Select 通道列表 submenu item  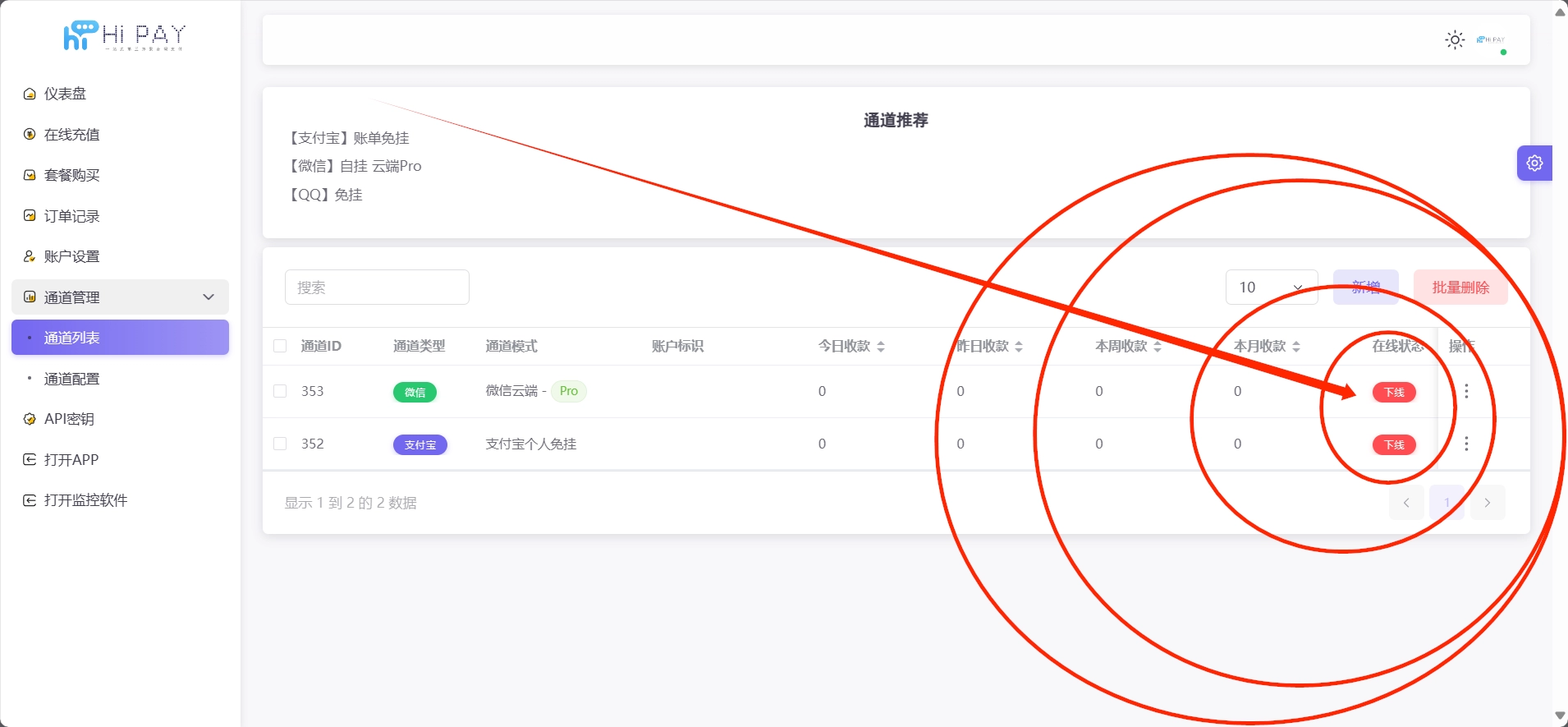[120, 338]
